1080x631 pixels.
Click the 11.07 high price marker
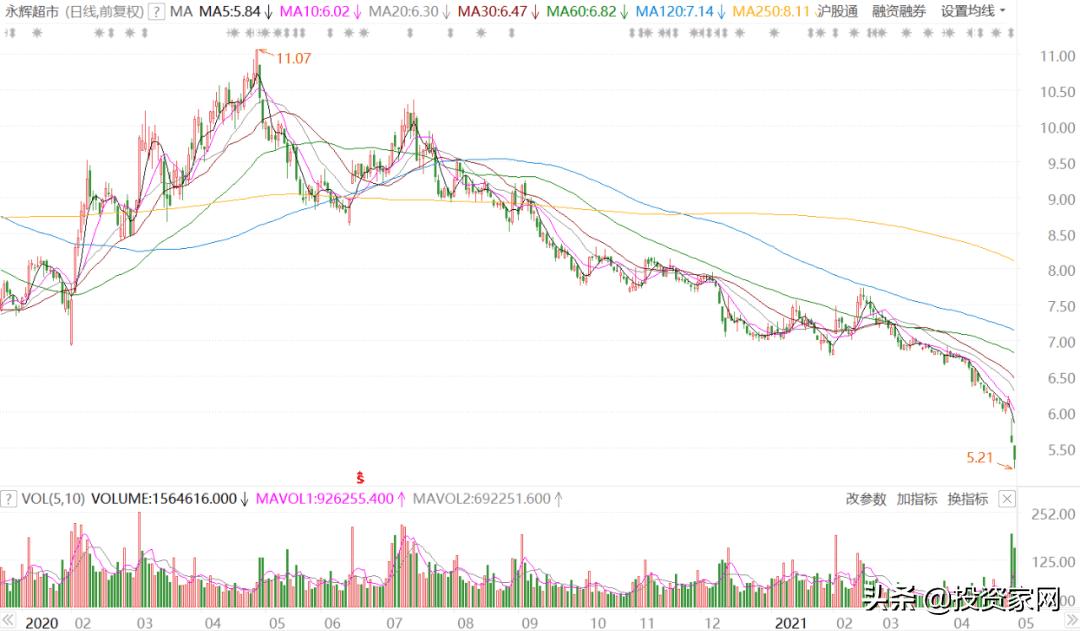tap(293, 59)
